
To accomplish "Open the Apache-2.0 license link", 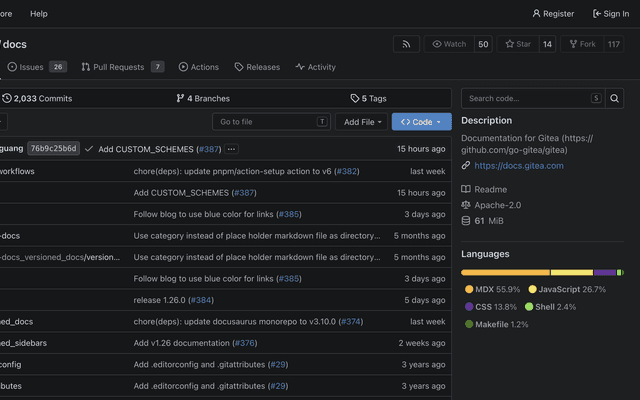I will pos(491,205).
